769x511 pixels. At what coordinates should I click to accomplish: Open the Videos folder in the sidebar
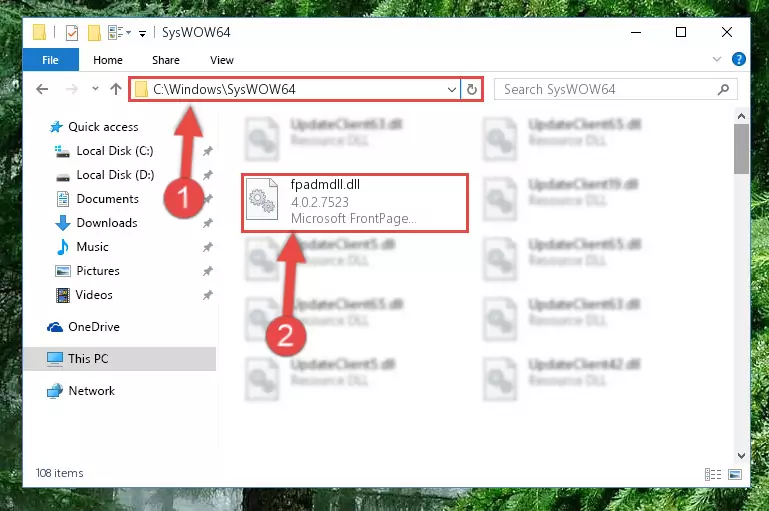[x=94, y=295]
